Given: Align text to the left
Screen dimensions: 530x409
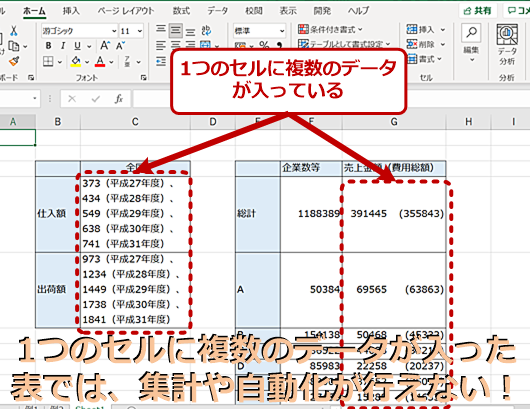Looking at the screenshot, I should coord(161,45).
